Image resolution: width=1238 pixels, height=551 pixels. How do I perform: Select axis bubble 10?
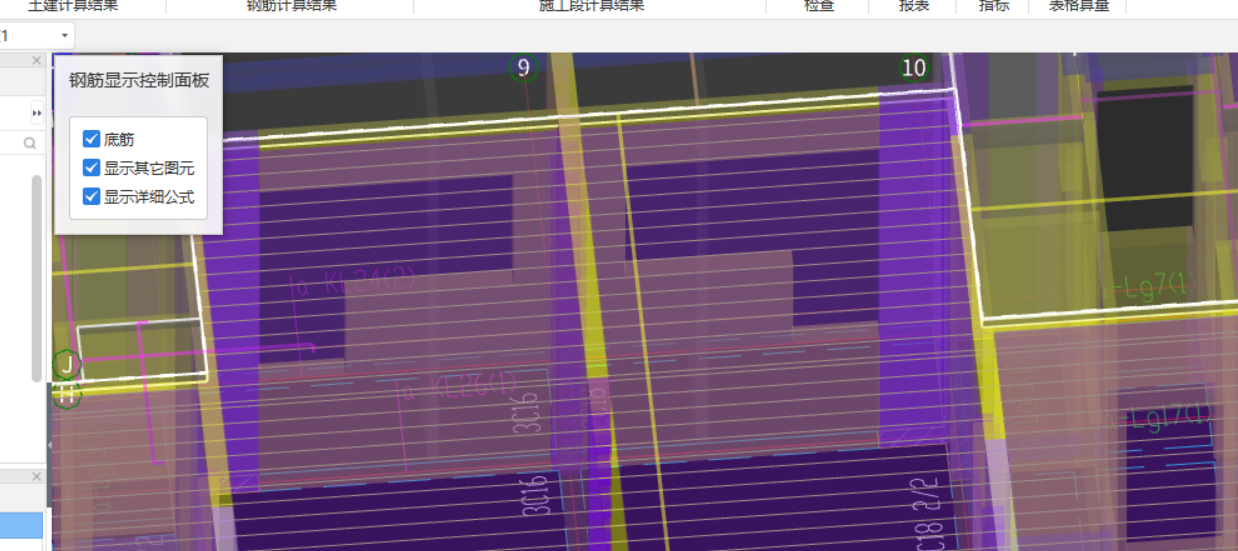(x=914, y=67)
